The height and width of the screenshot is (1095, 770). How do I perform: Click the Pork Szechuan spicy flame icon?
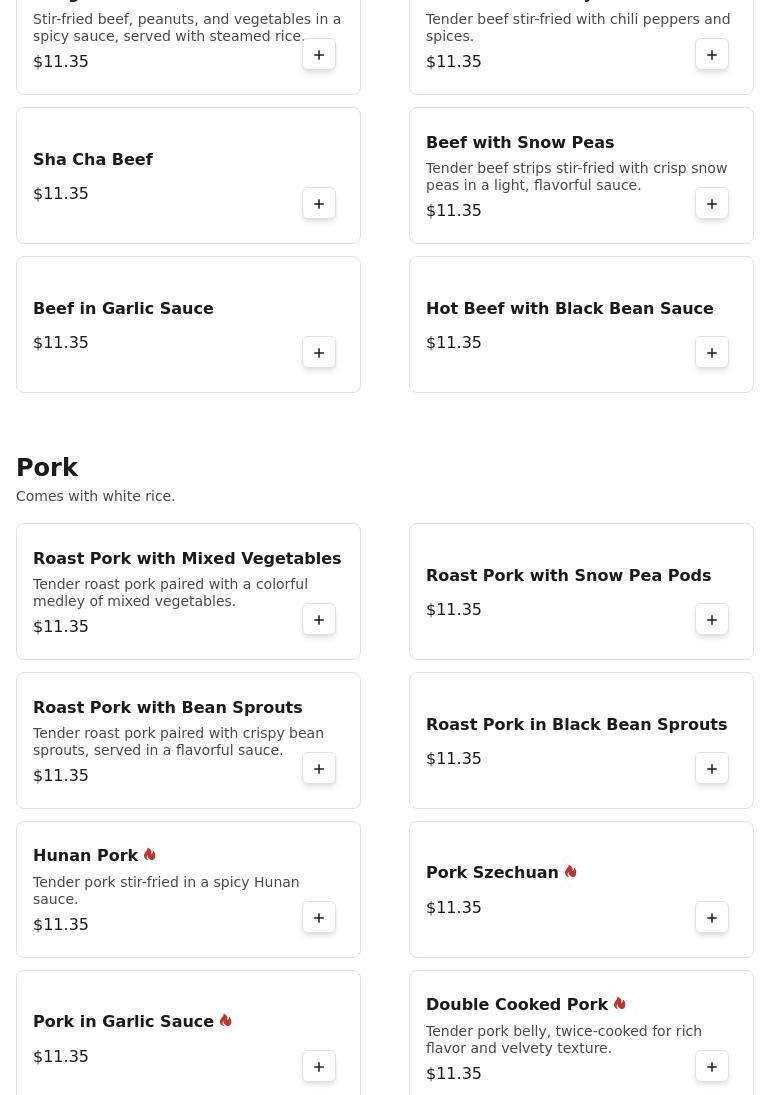(571, 872)
